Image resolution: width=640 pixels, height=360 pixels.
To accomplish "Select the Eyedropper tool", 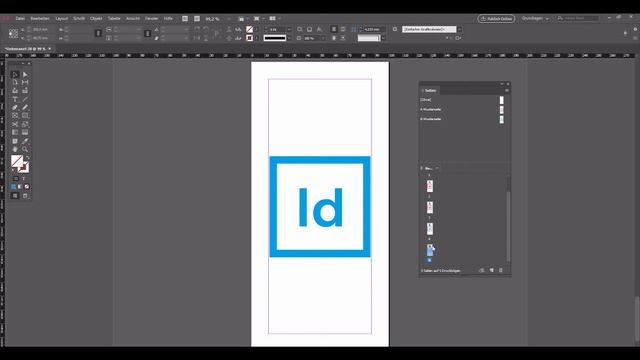I will coord(25,141).
